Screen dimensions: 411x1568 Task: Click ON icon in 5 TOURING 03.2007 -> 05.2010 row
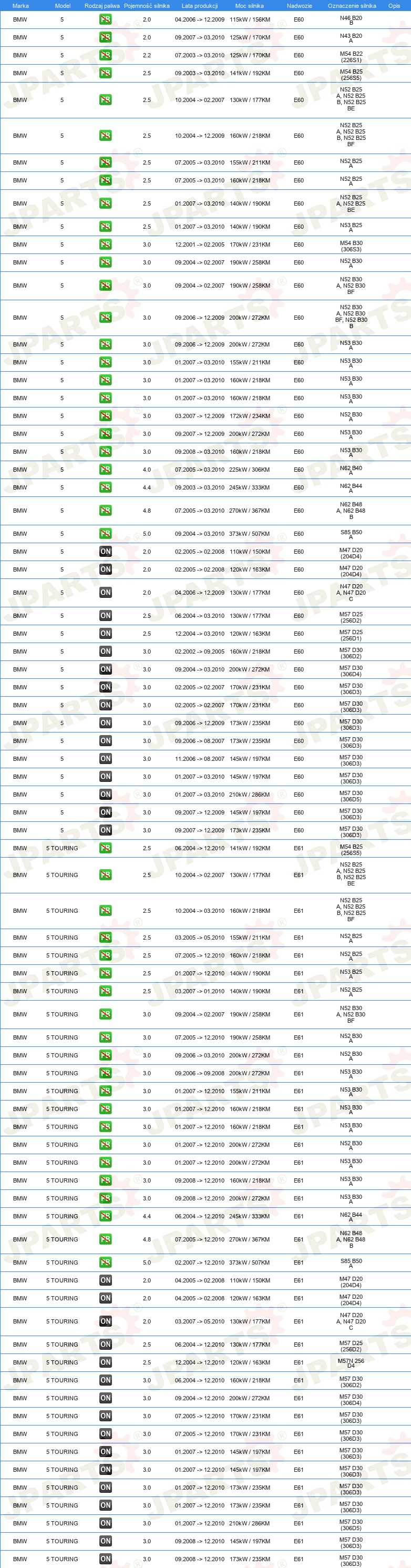click(x=105, y=1321)
